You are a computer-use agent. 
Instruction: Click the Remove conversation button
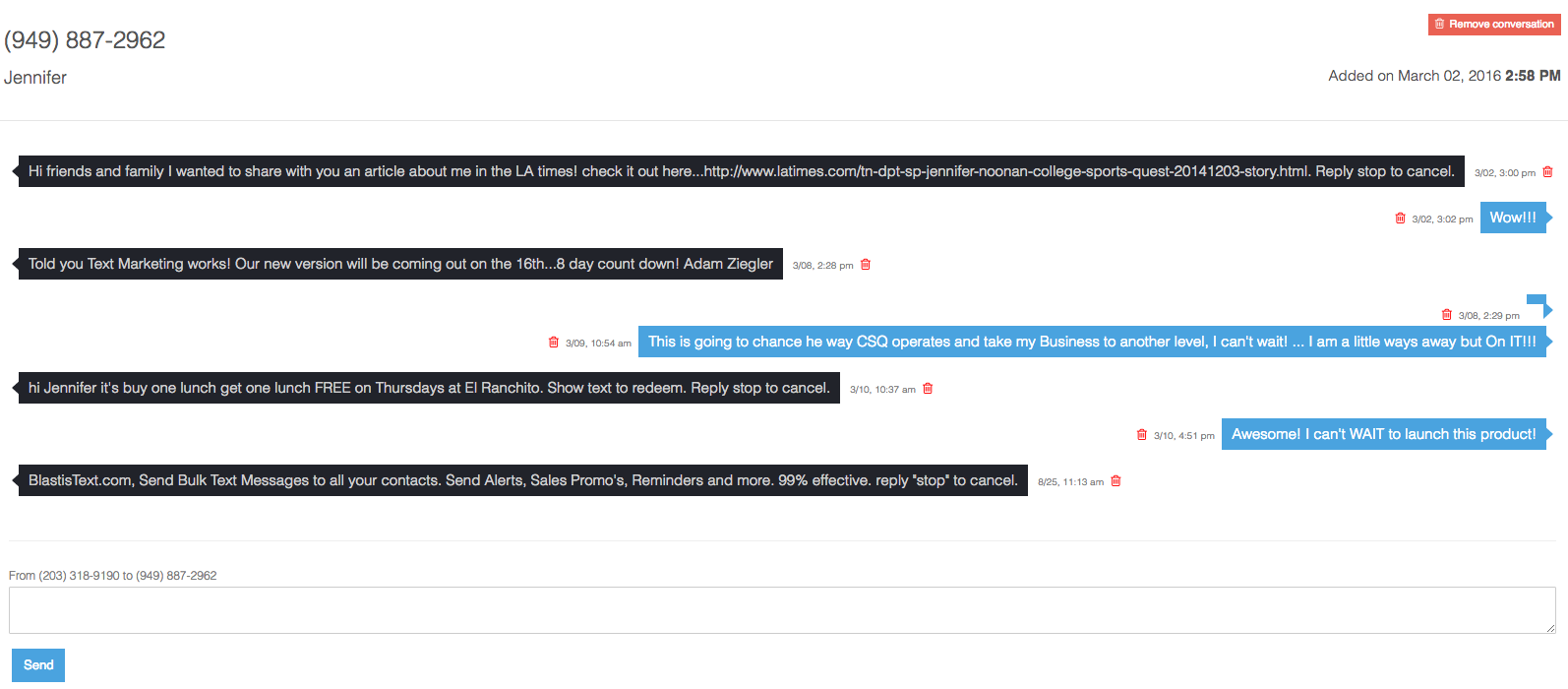[x=1494, y=24]
